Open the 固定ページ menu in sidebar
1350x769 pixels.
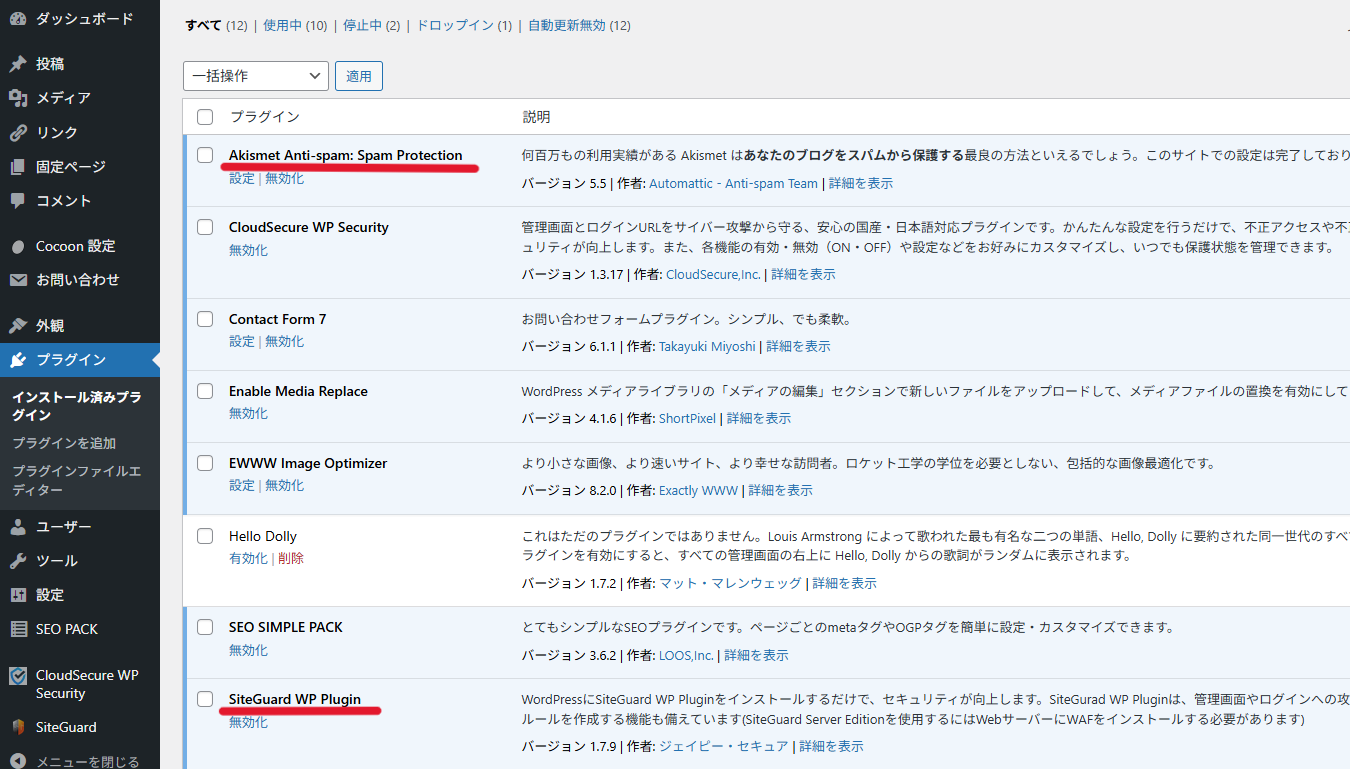coord(80,167)
